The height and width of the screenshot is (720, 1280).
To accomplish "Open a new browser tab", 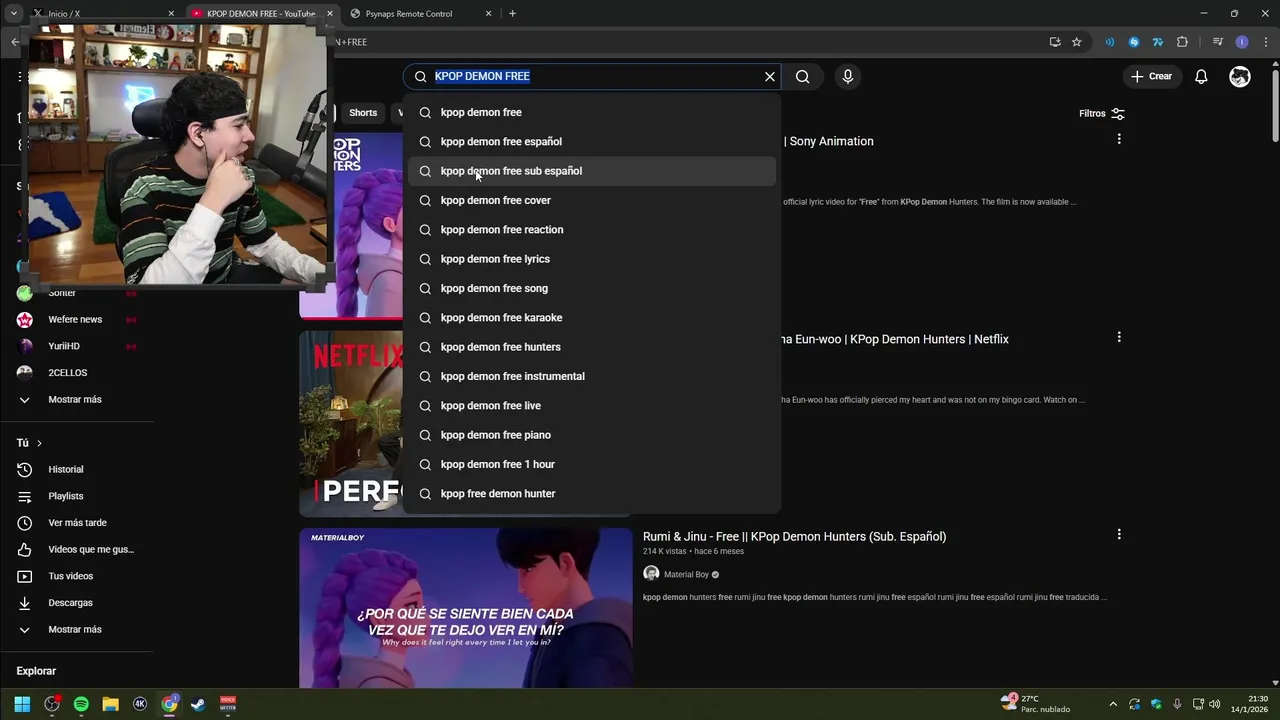I will coord(512,14).
